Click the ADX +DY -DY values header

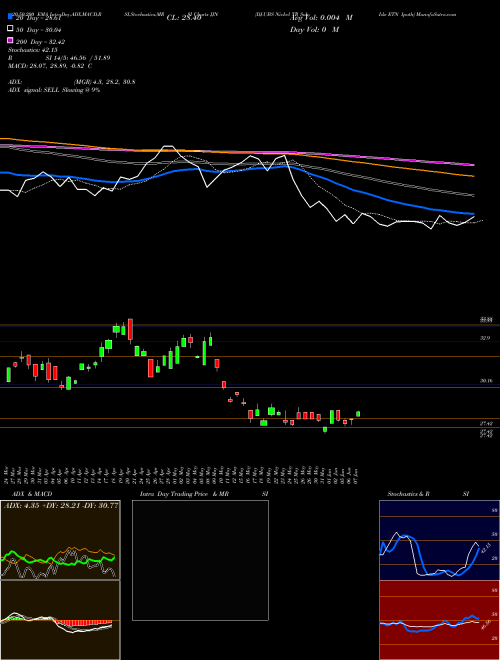point(61,505)
